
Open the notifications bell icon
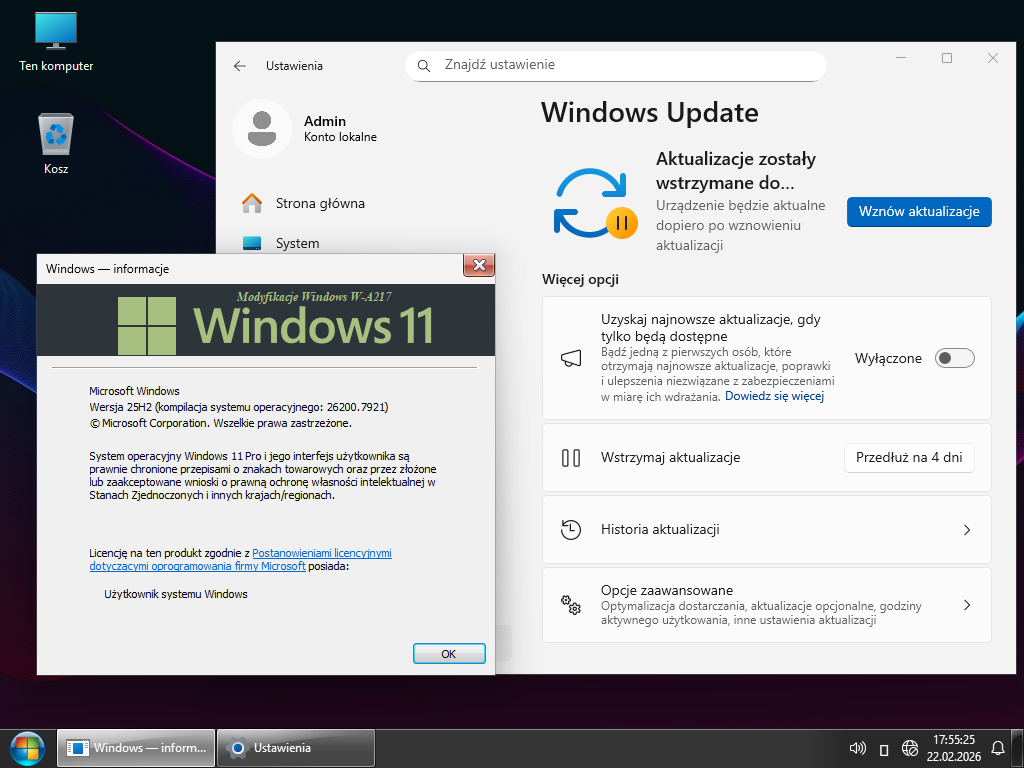point(997,748)
